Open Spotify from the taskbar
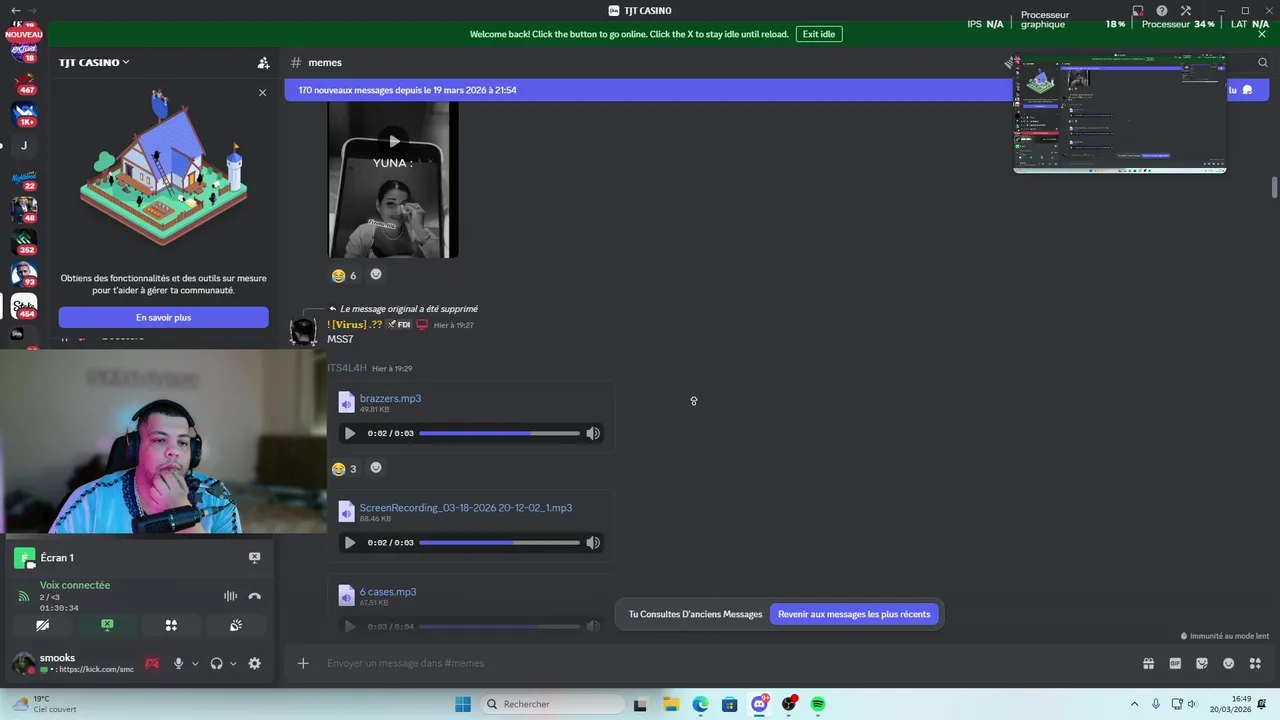 coord(818,704)
